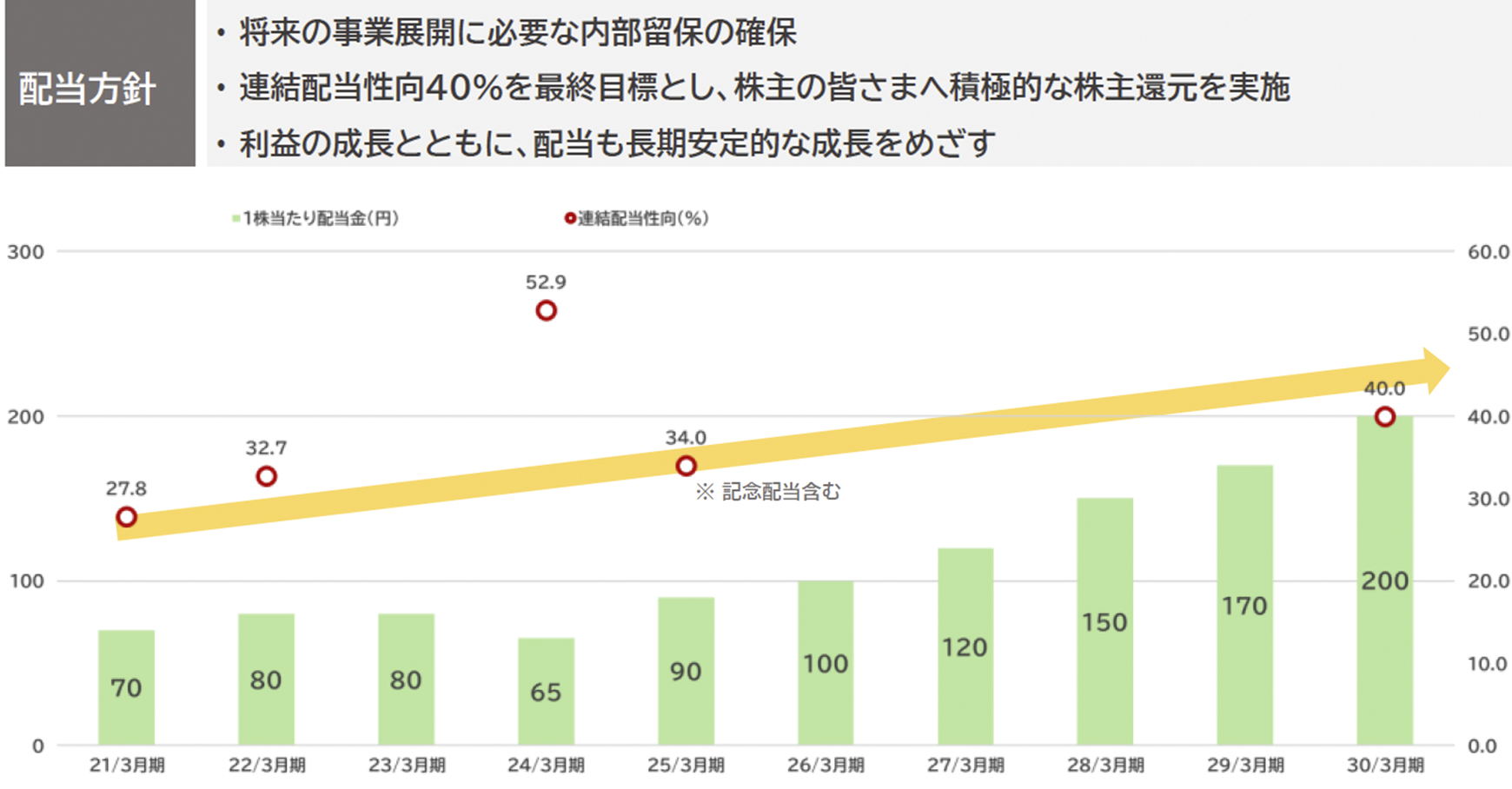Click the 40.0 payout ratio marker circle

(x=1384, y=417)
